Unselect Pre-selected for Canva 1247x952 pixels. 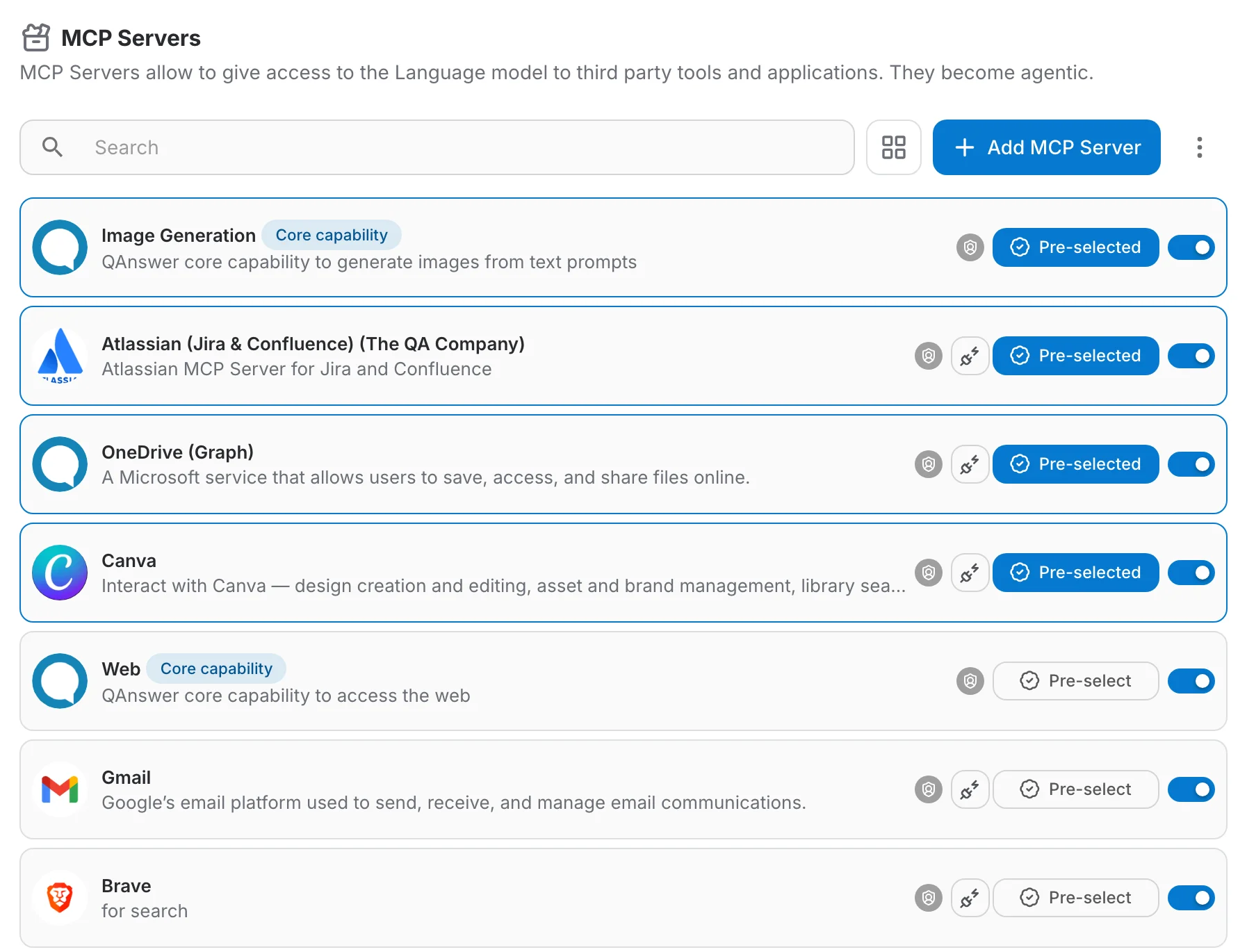1075,573
